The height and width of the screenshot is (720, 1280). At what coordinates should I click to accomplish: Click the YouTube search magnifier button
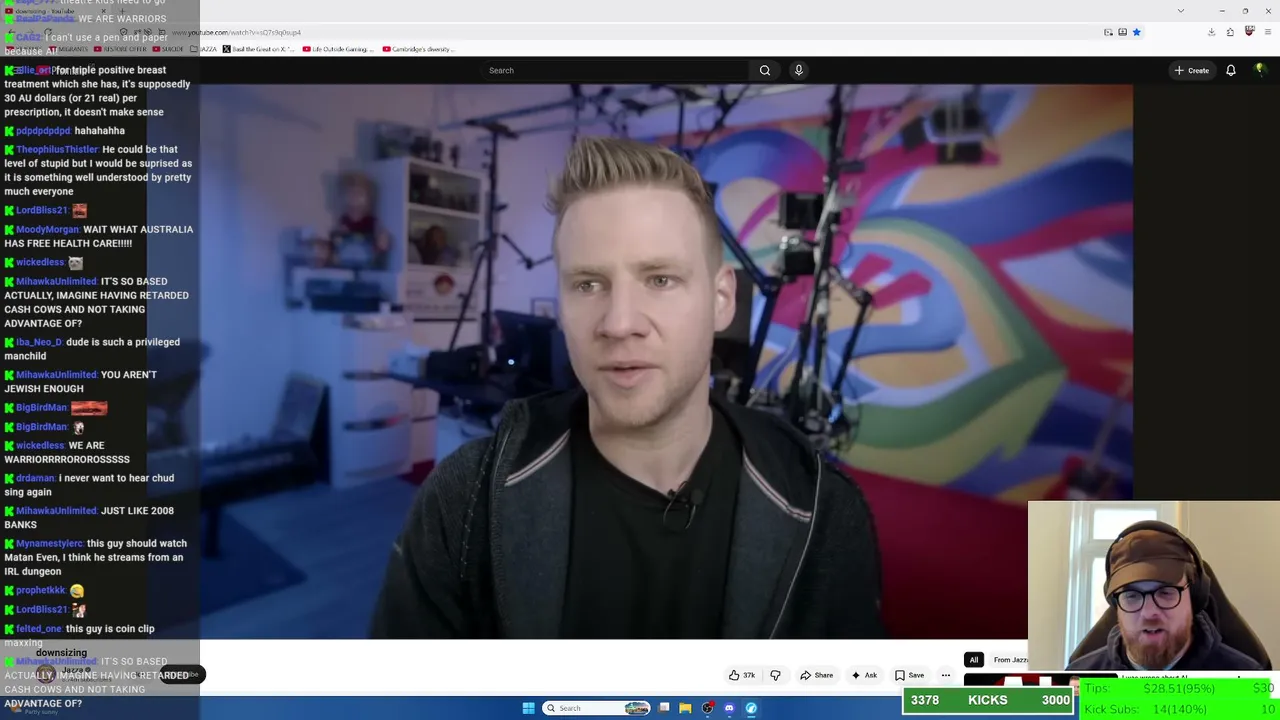765,70
